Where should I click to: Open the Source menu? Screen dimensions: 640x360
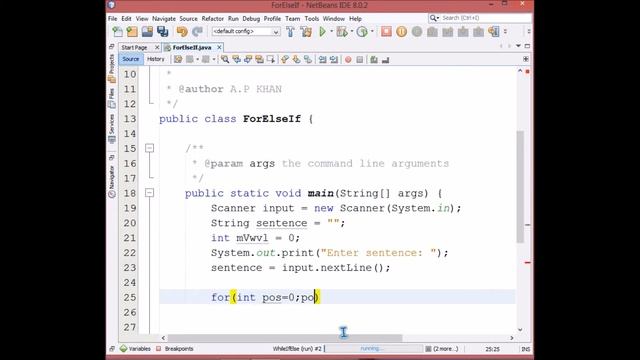click(188, 19)
